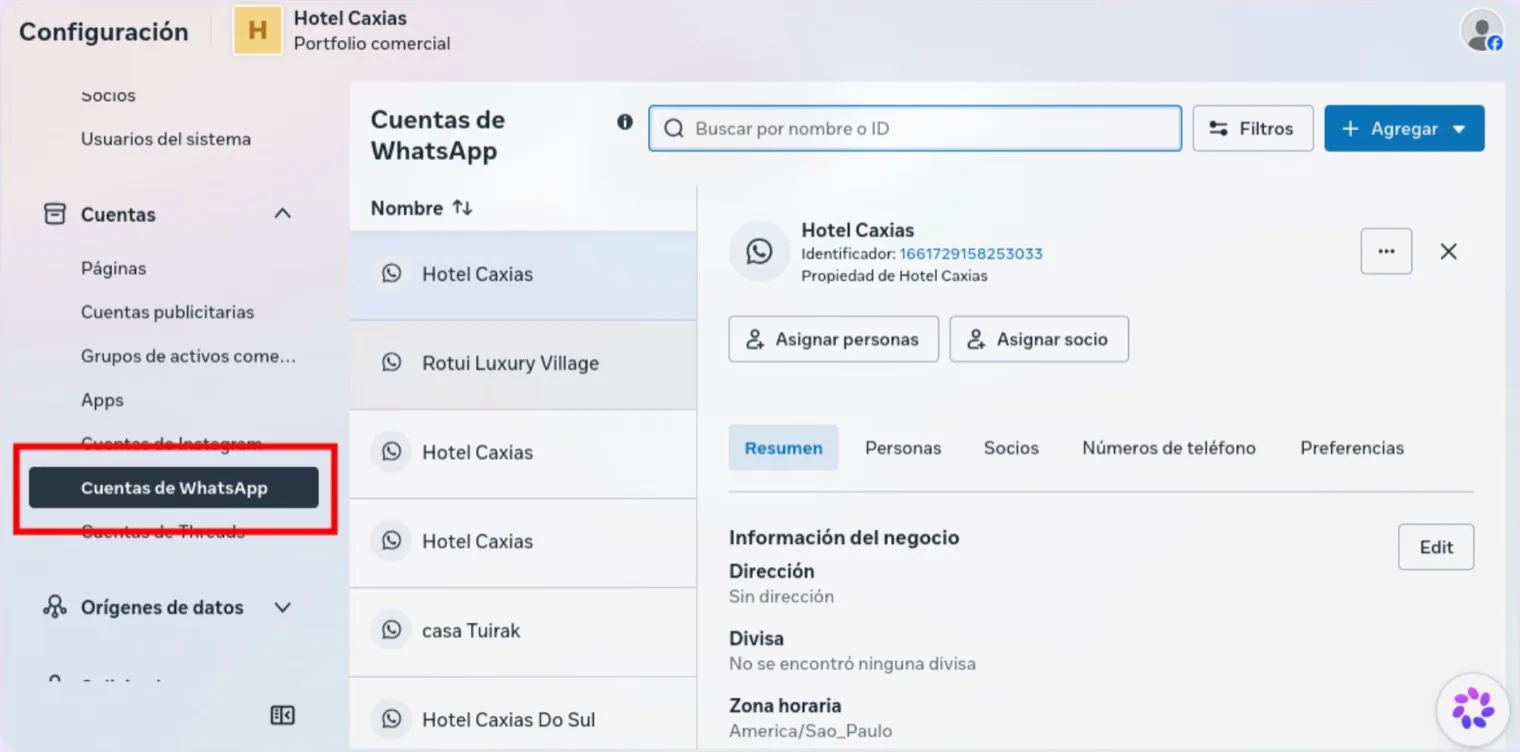
Task: Select the 'Rotui Luxury Village' account name
Action: (511, 363)
